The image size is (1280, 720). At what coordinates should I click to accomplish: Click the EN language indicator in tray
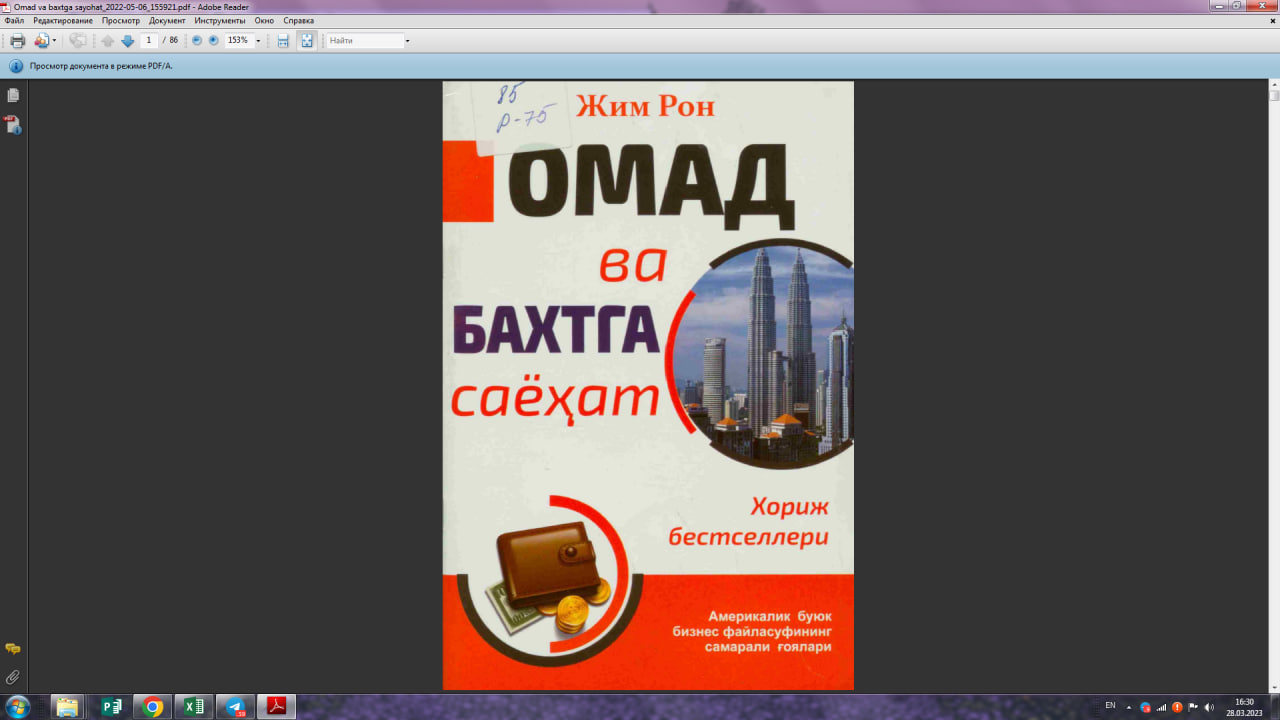click(1110, 706)
